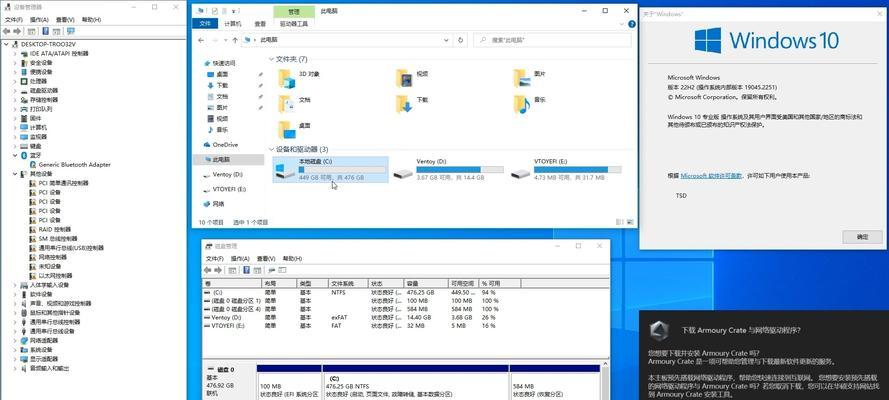Click Device Manager toolbar back arrow
889x400 pixels.
6,31
